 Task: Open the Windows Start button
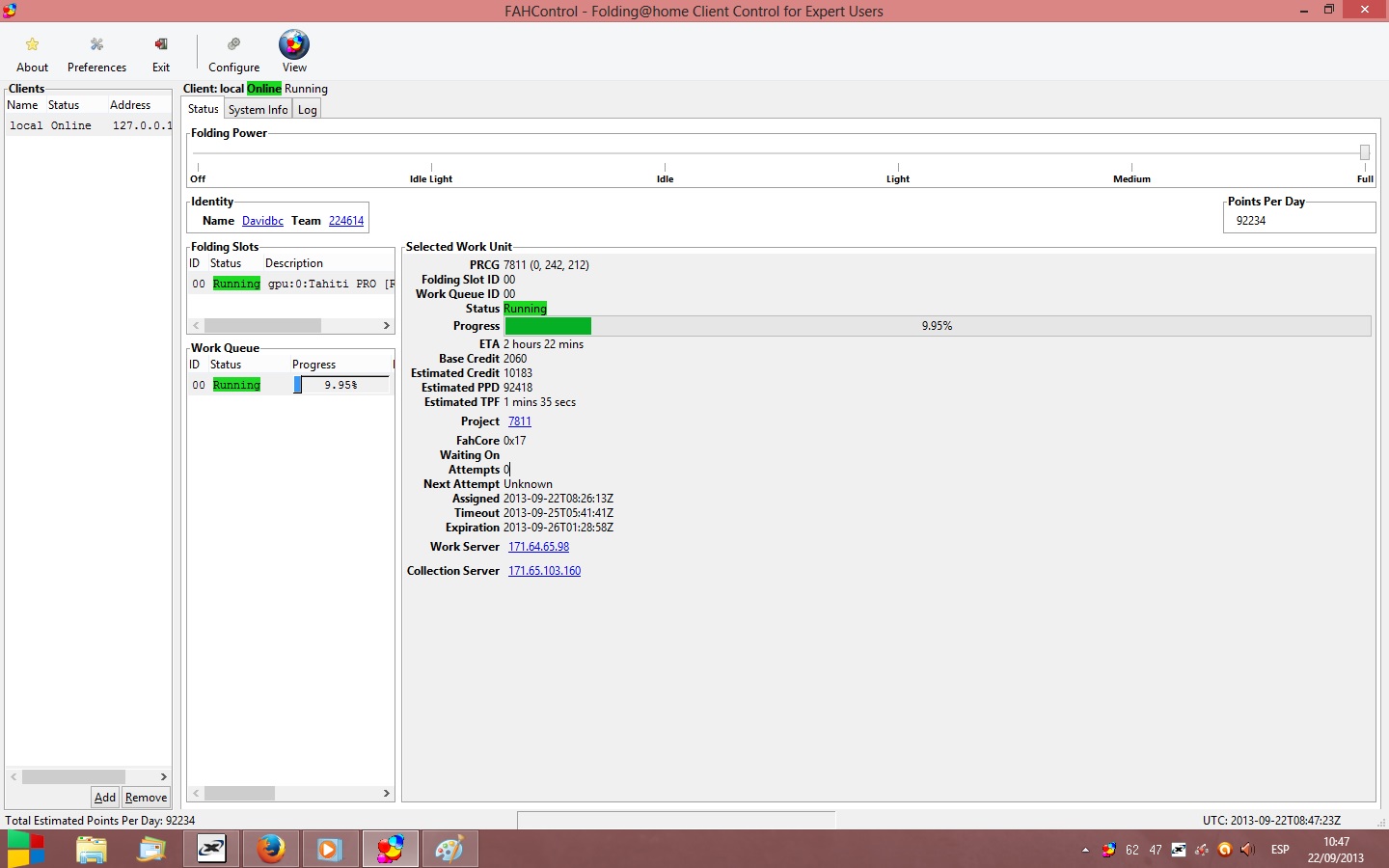click(26, 850)
